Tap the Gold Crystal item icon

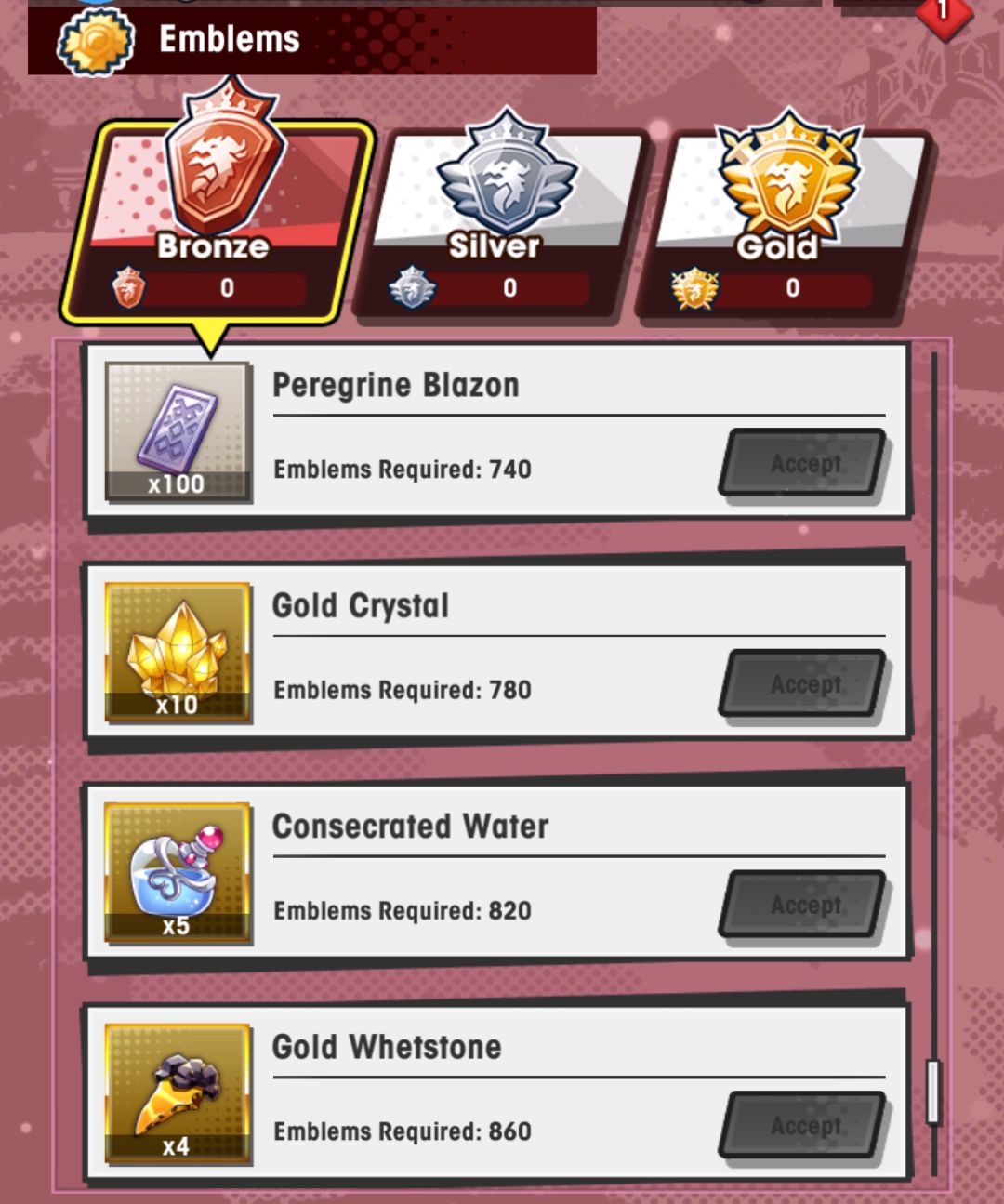[177, 653]
